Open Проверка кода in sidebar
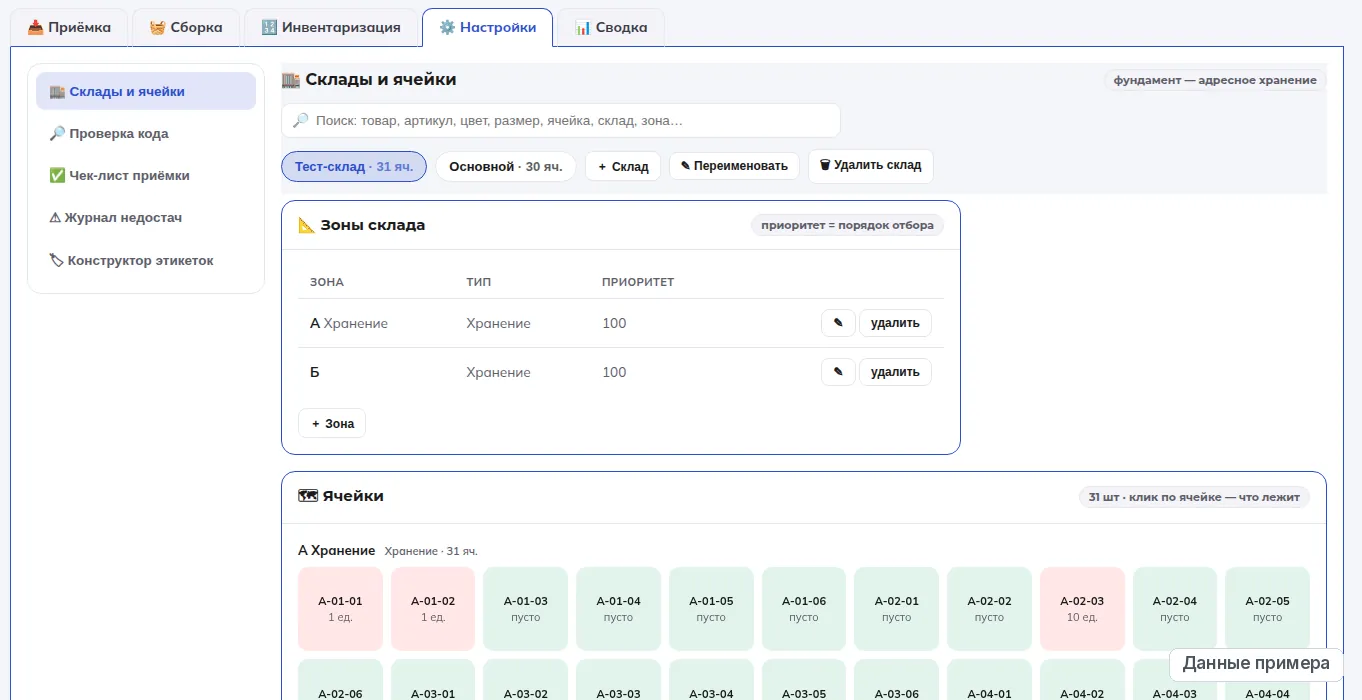1362x700 pixels. pos(146,133)
